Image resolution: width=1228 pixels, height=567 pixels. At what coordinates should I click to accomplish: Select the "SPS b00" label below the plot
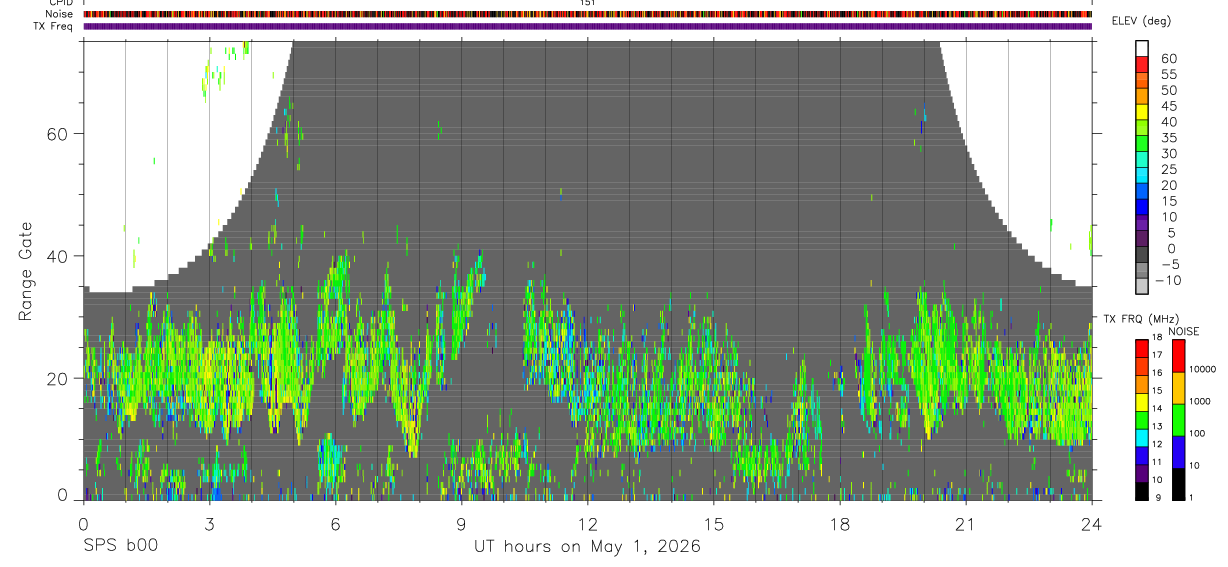(x=120, y=547)
